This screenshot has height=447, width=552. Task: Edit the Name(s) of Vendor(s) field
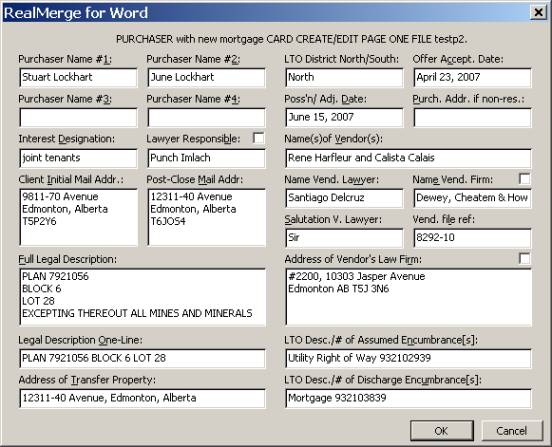[x=408, y=158]
